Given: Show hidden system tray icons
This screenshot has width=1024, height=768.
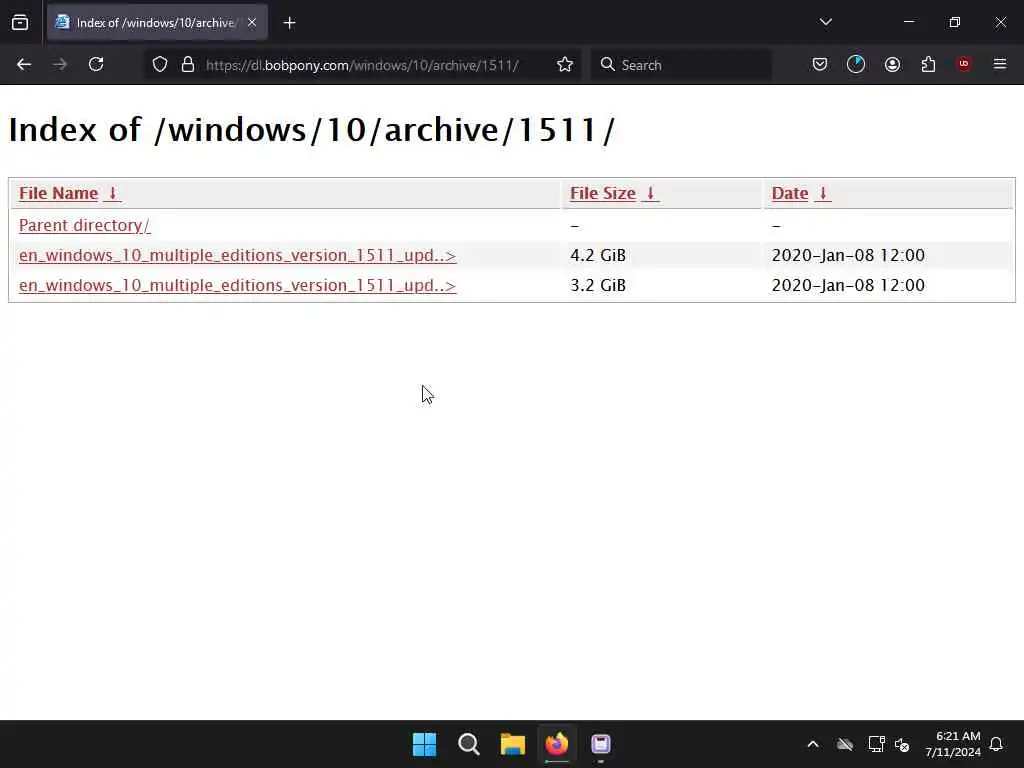Looking at the screenshot, I should point(813,744).
